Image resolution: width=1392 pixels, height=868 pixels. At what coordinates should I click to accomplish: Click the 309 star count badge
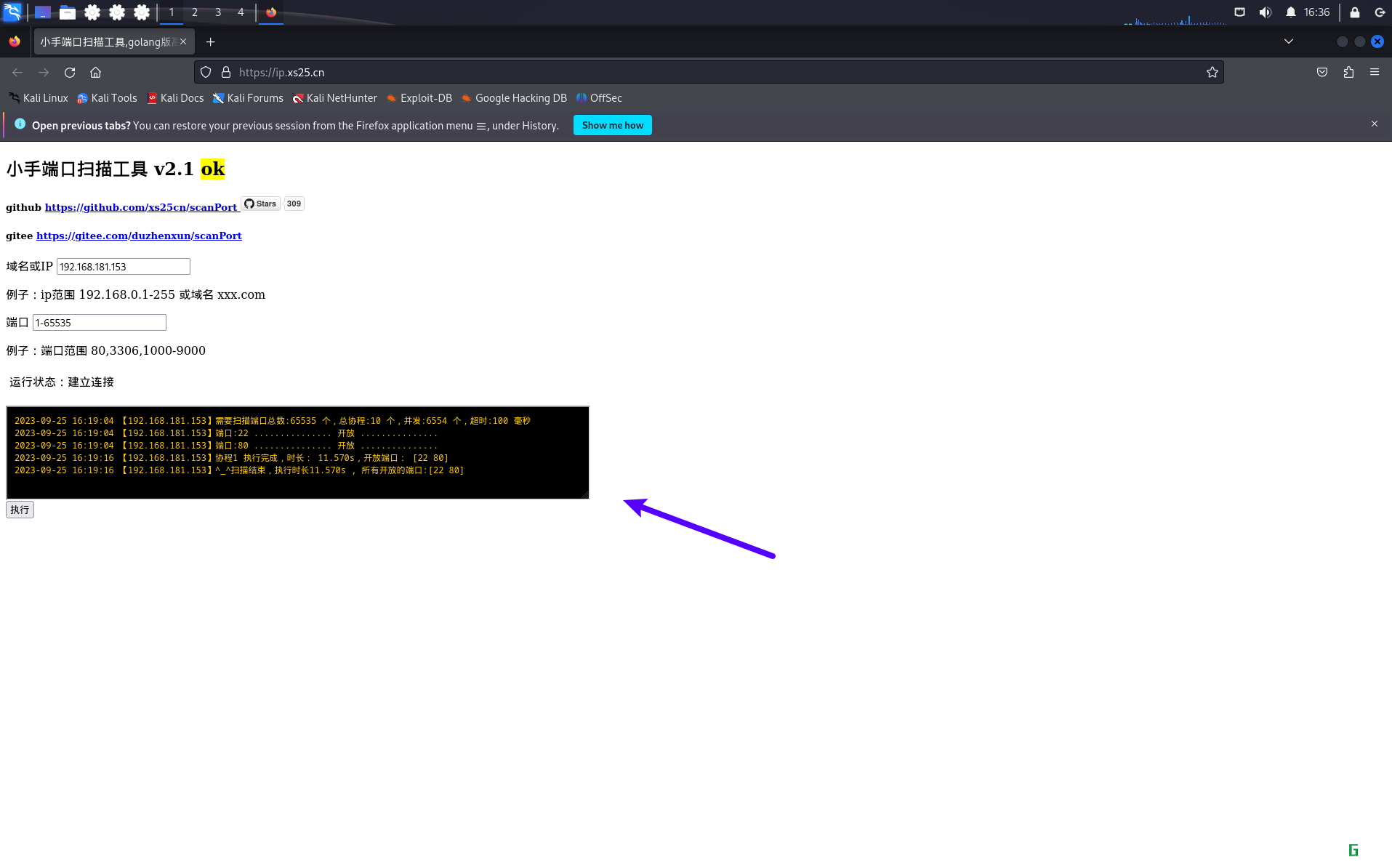tap(294, 204)
